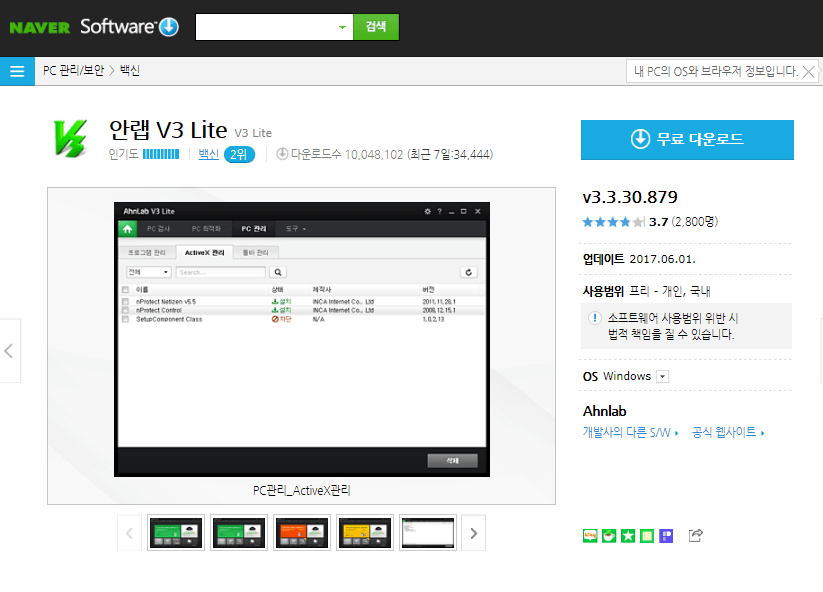Show more thumbnails with the strip's right arrow
Image resolution: width=823 pixels, height=592 pixels.
pos(473,533)
